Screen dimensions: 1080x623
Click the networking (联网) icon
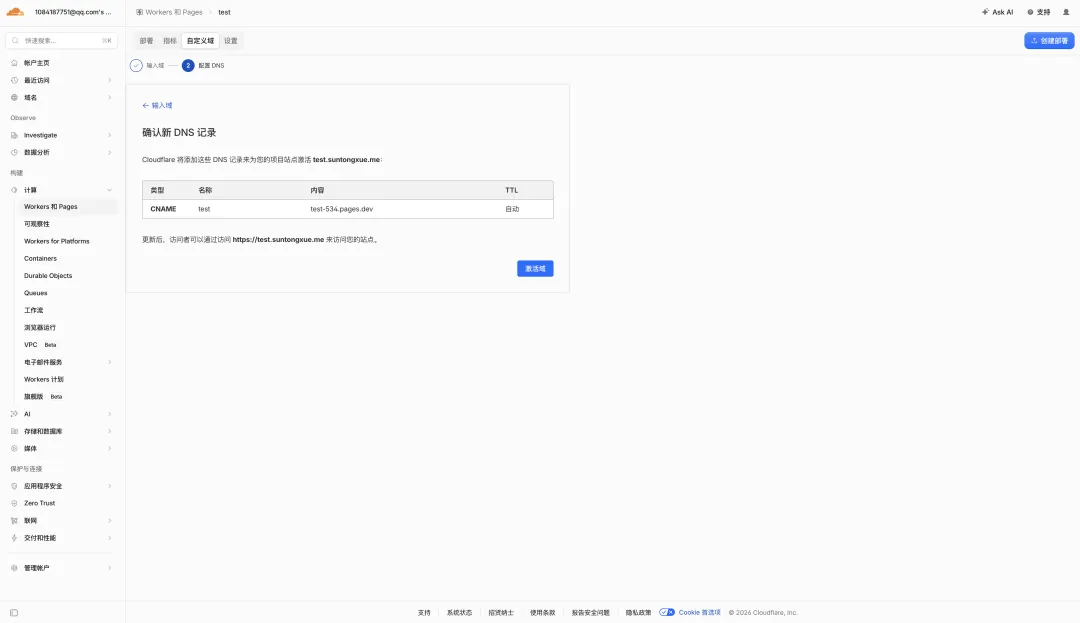tap(14, 521)
